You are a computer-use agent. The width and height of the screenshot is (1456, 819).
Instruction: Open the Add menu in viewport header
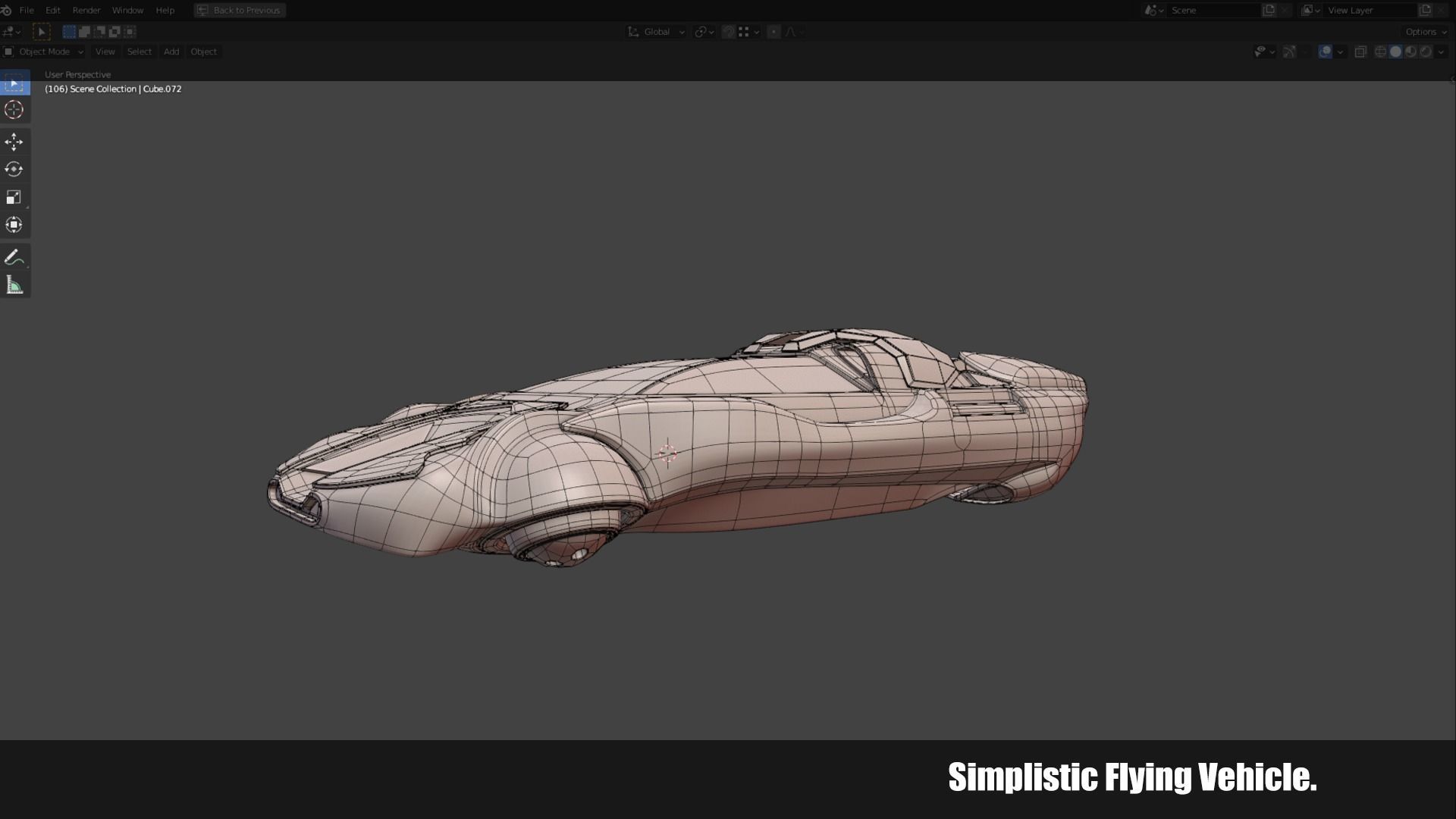[x=171, y=52]
